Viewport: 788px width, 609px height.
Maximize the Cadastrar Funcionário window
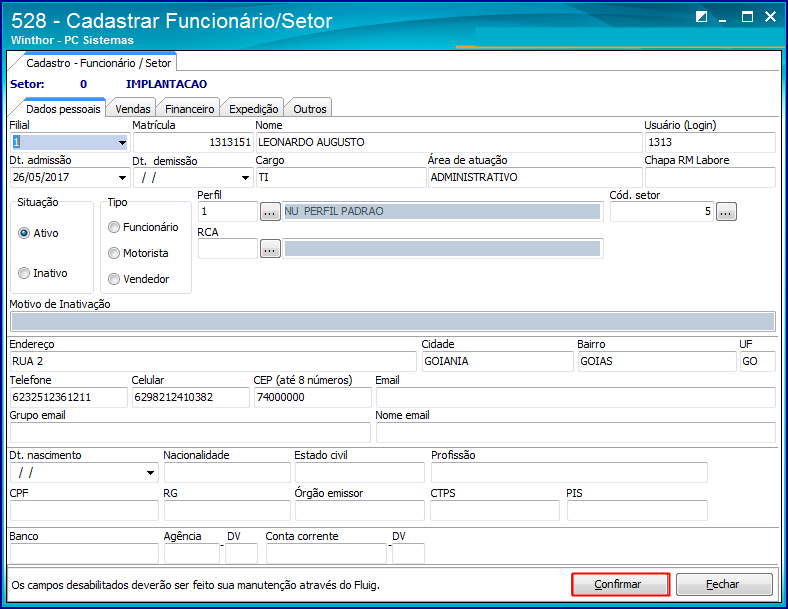(747, 17)
